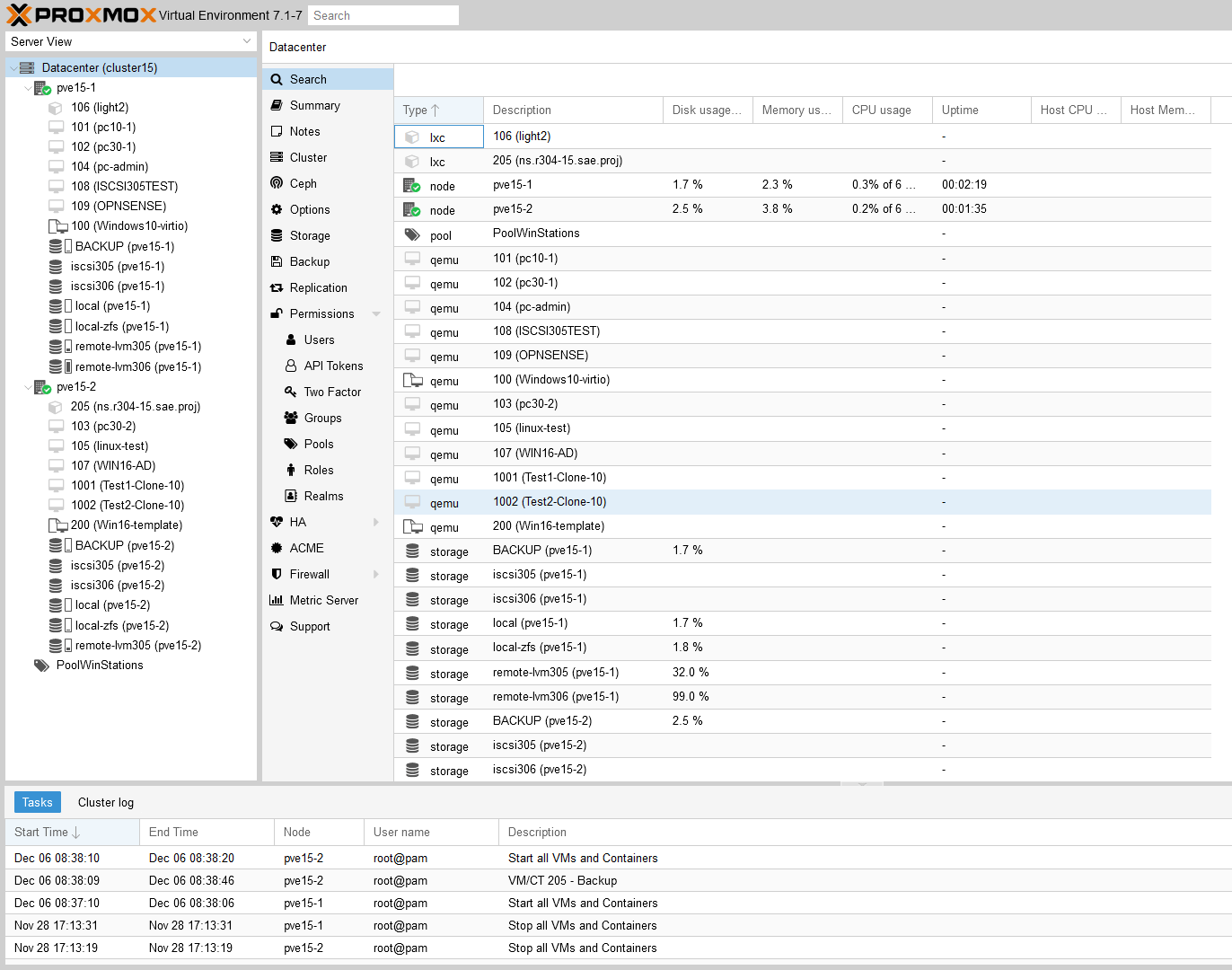Select the 200 (Win16-template) grid row
The height and width of the screenshot is (970, 1232).
click(x=802, y=526)
